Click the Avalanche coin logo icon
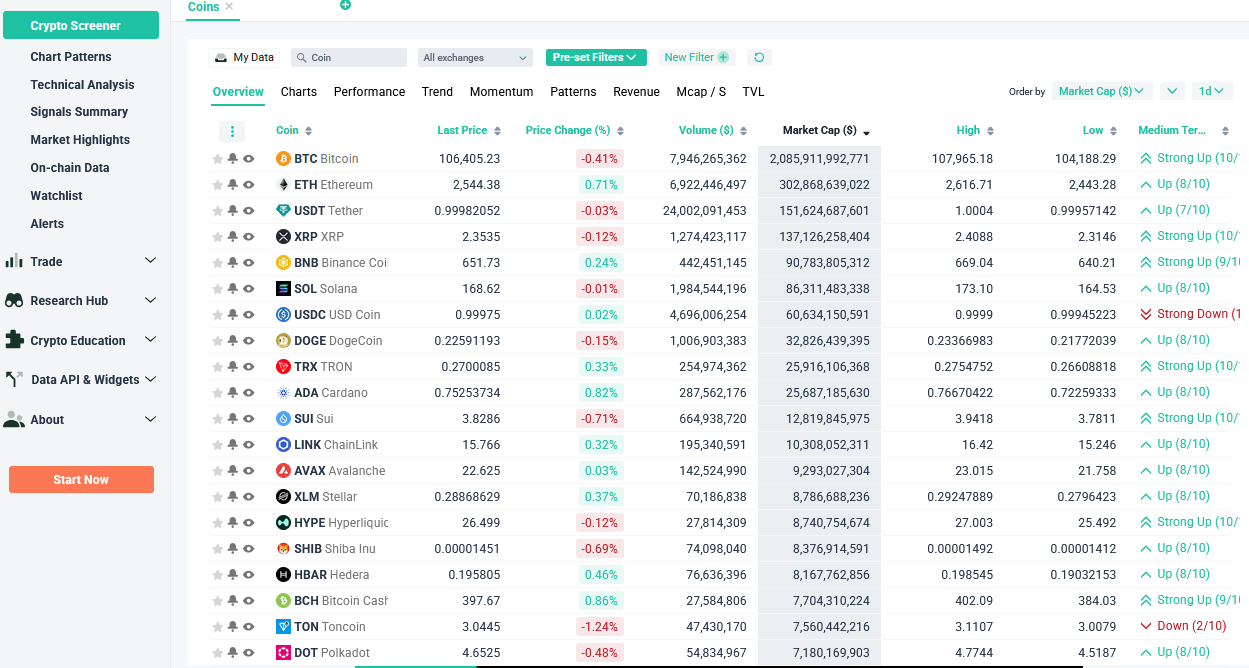The image size is (1249, 668). click(283, 471)
